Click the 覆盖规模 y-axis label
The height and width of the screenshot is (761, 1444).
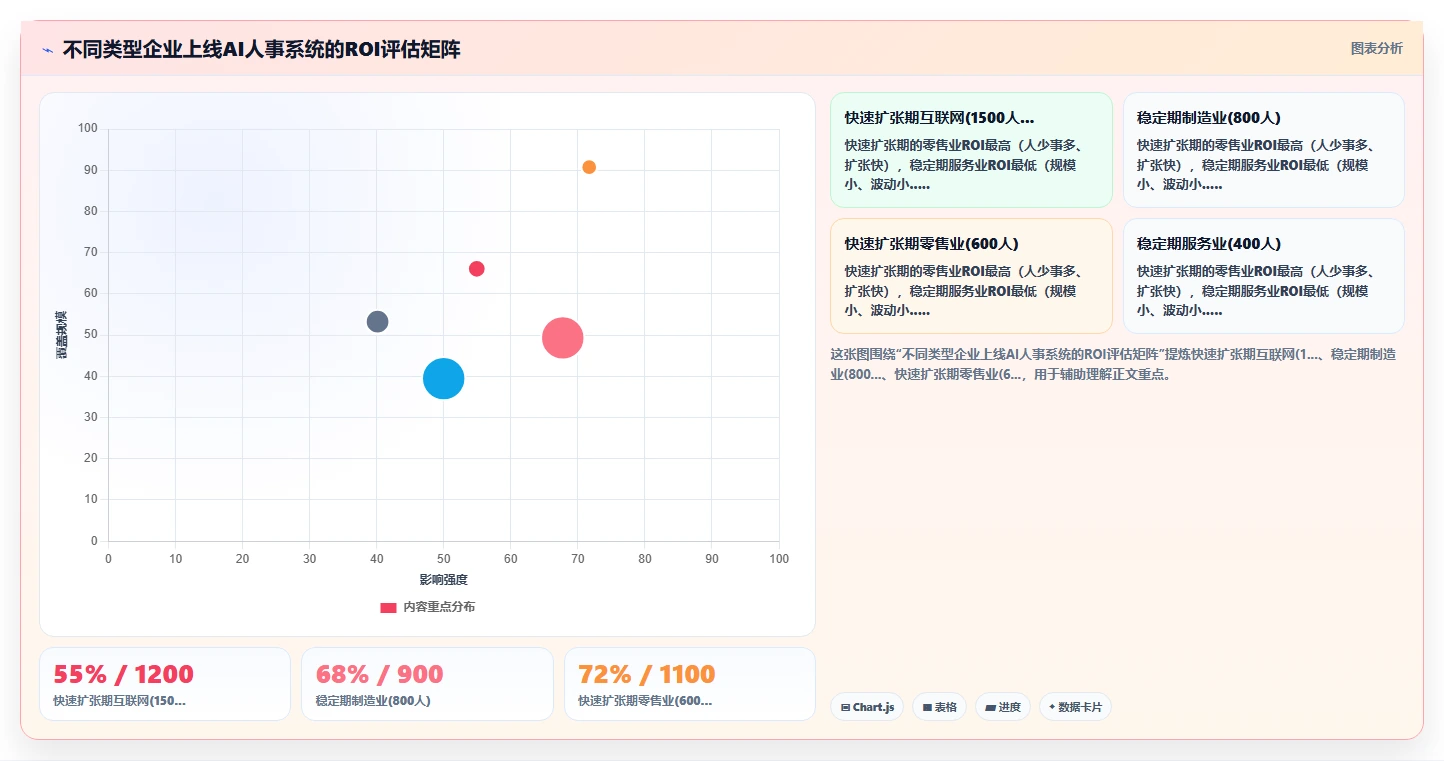click(61, 335)
